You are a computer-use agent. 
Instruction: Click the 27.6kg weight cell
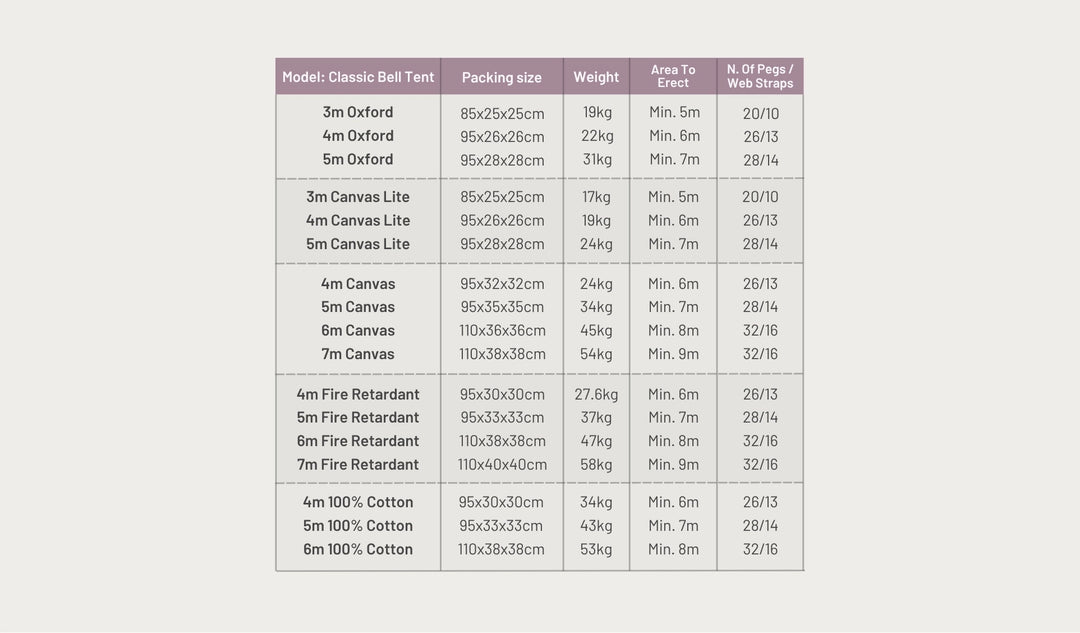point(596,394)
